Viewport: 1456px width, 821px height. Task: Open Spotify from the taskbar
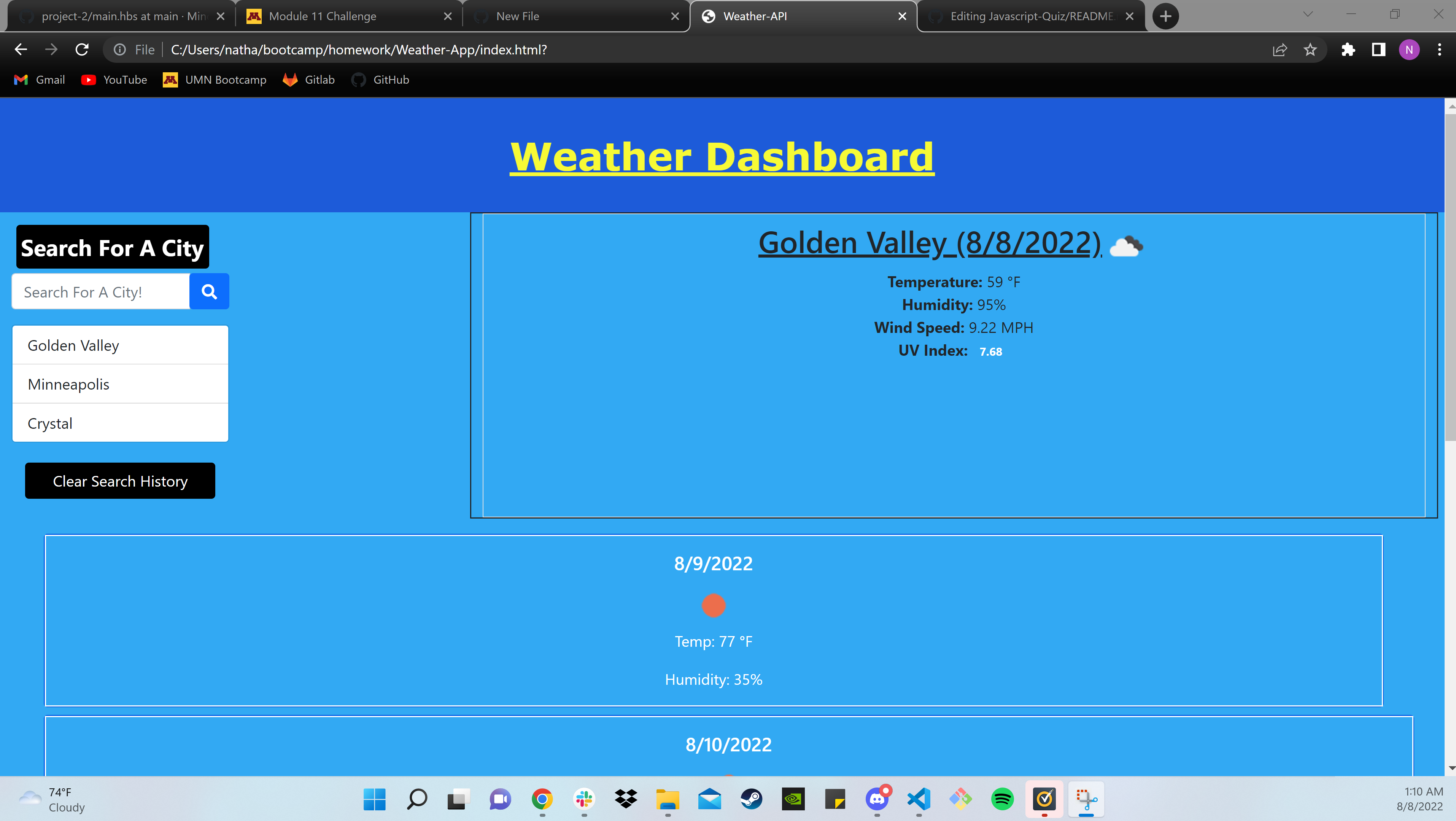[1002, 799]
